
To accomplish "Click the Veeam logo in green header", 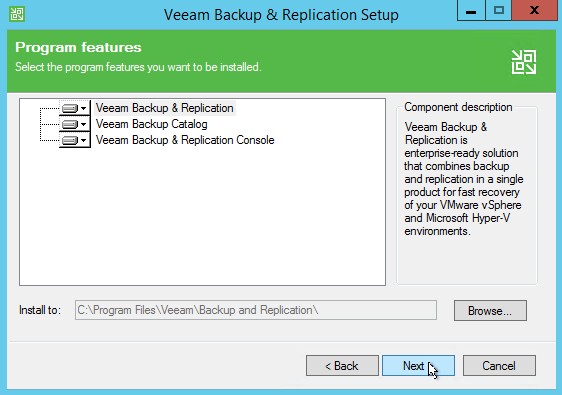I will point(524,62).
